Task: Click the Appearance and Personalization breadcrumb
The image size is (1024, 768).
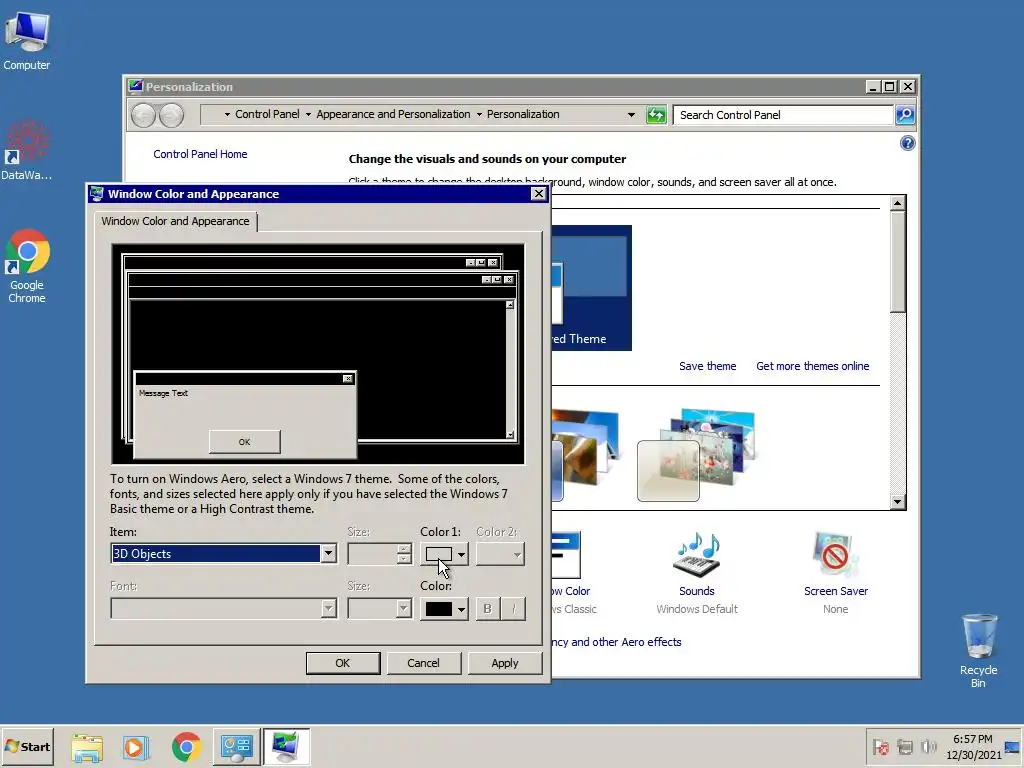Action: (393, 114)
